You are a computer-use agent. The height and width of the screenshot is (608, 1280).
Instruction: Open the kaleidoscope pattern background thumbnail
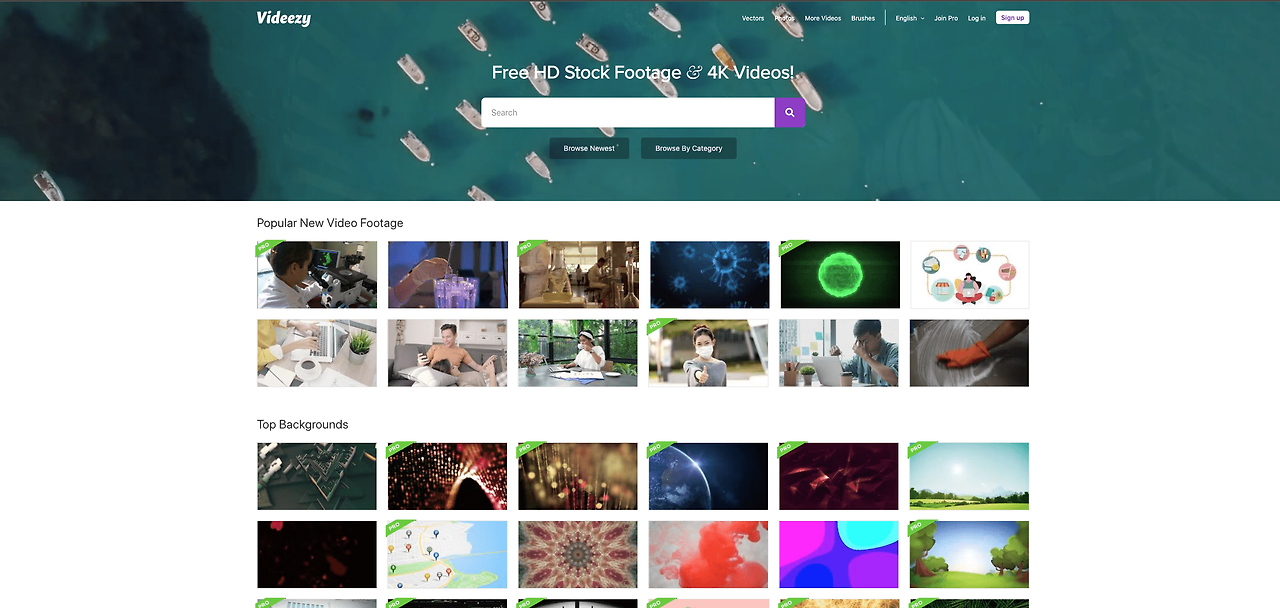pos(578,554)
